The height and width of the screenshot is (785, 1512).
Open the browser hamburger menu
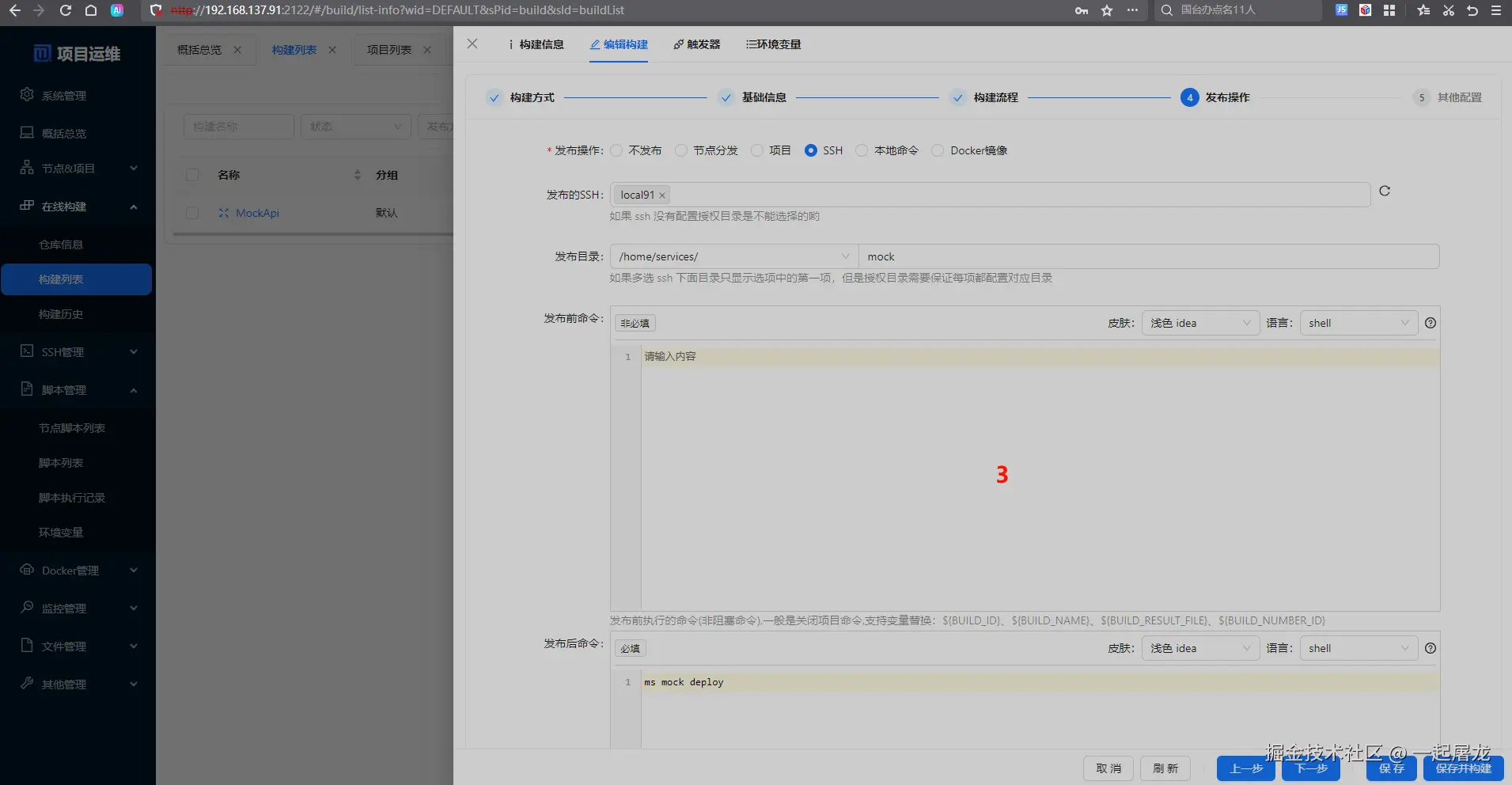(1495, 10)
